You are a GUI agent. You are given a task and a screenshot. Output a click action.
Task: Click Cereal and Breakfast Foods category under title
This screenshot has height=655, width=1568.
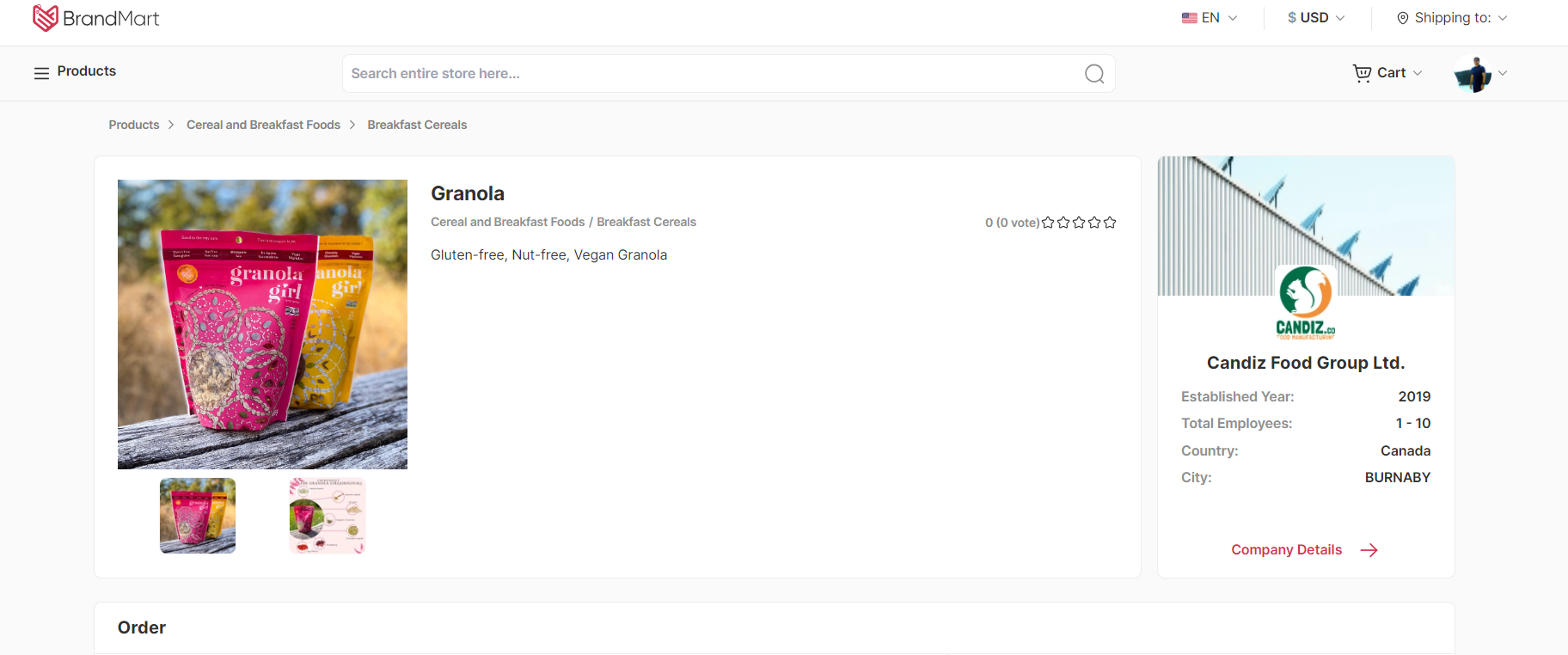507,222
